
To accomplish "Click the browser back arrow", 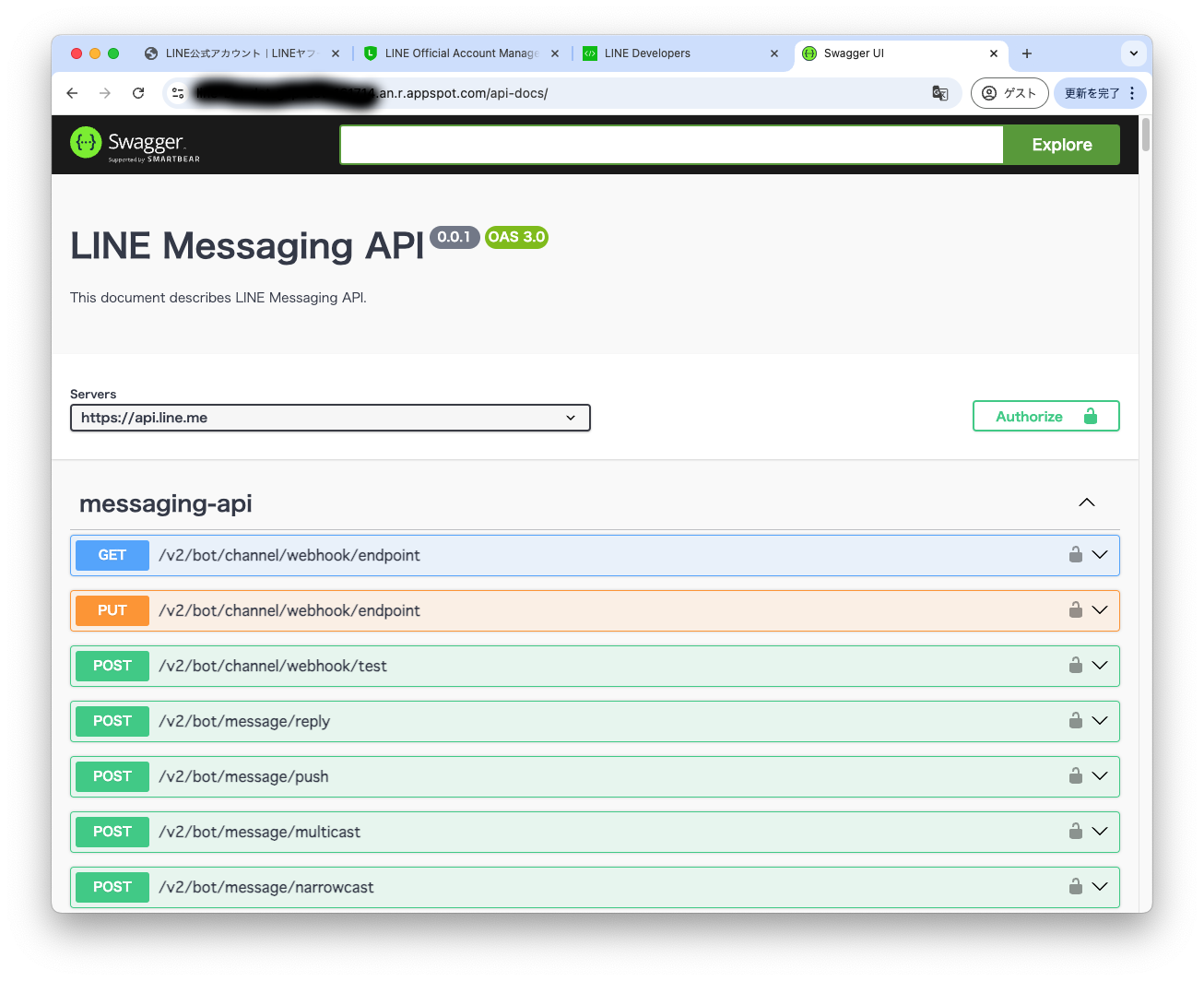I will 72,93.
